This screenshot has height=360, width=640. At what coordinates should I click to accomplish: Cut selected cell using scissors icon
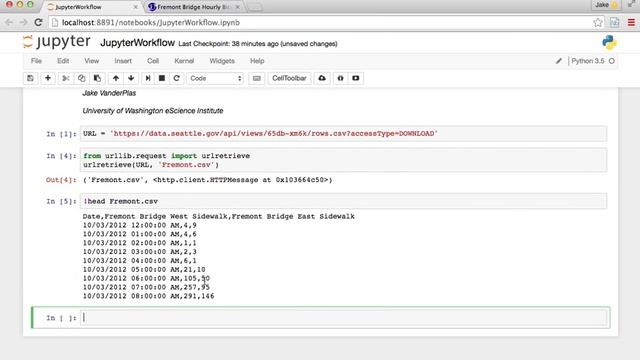point(66,78)
